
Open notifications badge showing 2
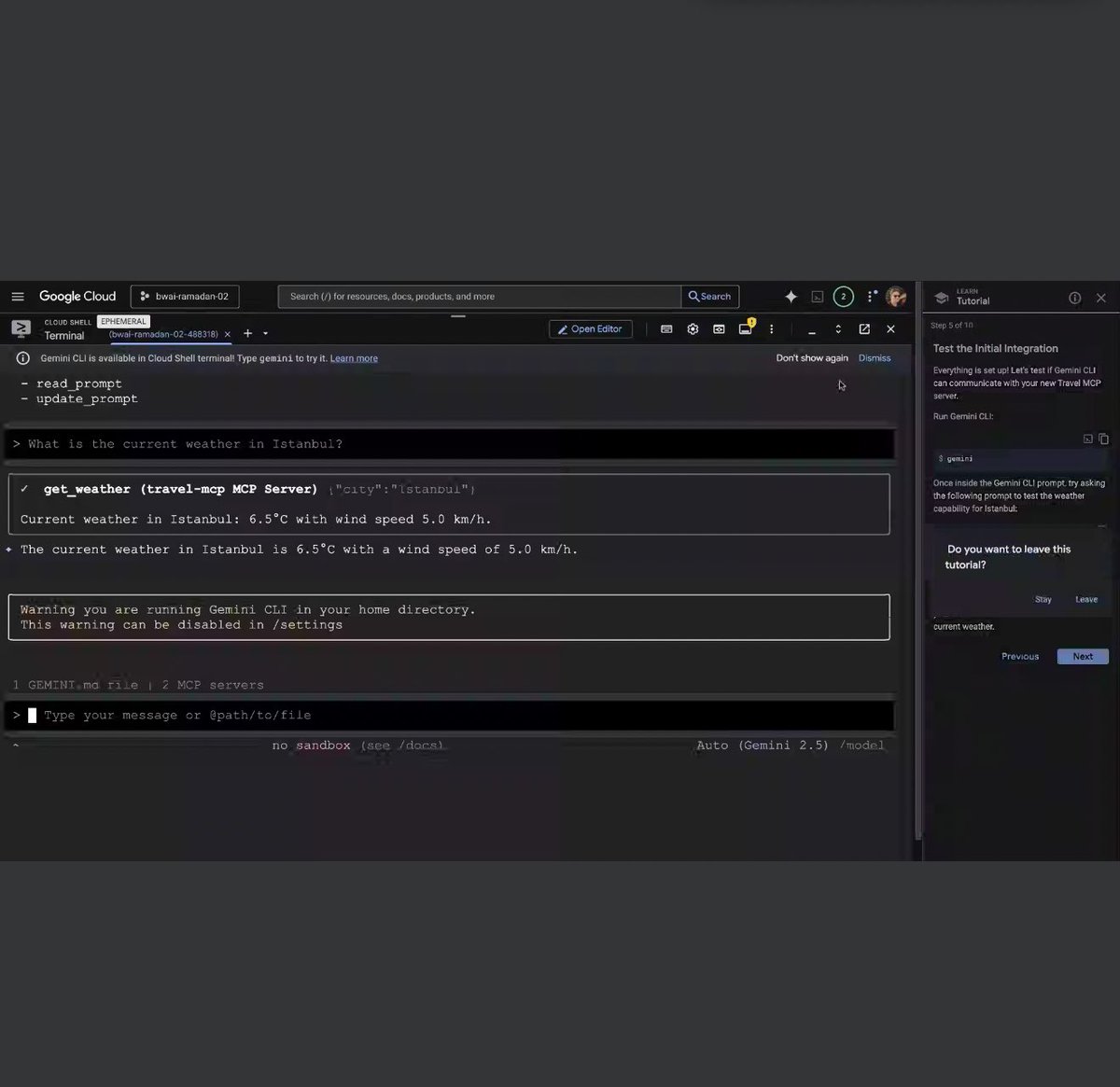[843, 297]
